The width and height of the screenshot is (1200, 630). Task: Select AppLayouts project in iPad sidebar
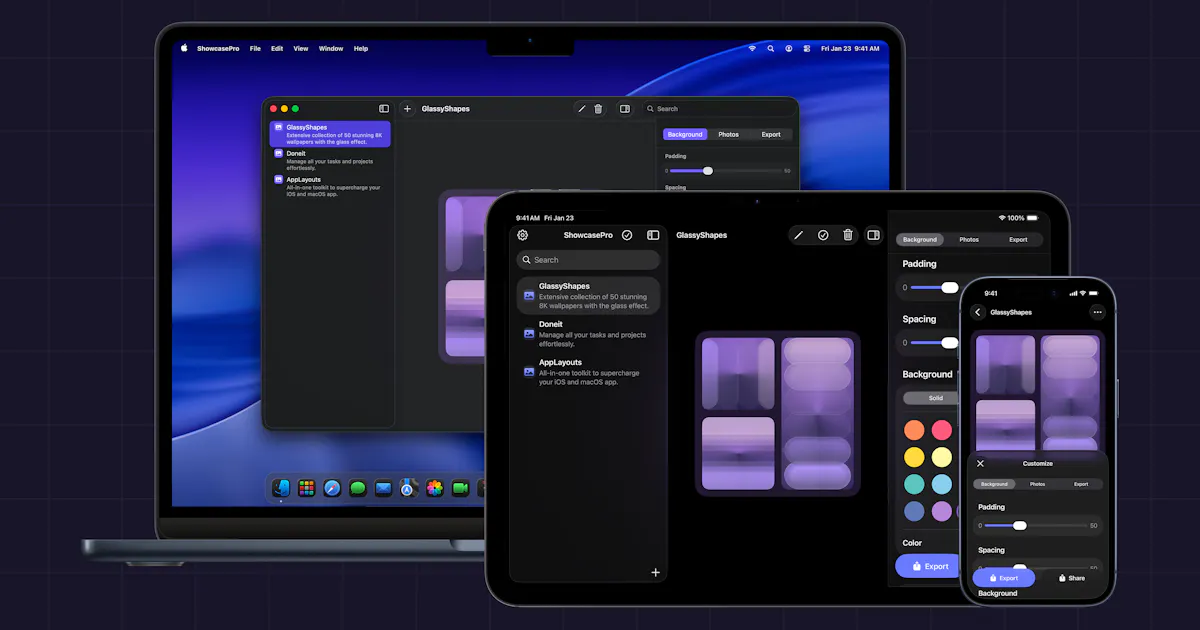click(x=588, y=372)
